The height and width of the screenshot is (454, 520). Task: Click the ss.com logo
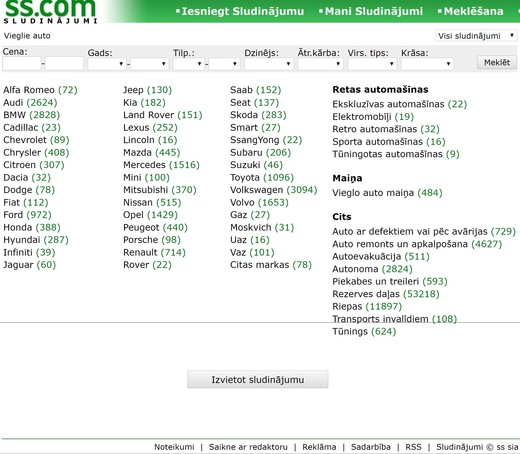point(50,11)
